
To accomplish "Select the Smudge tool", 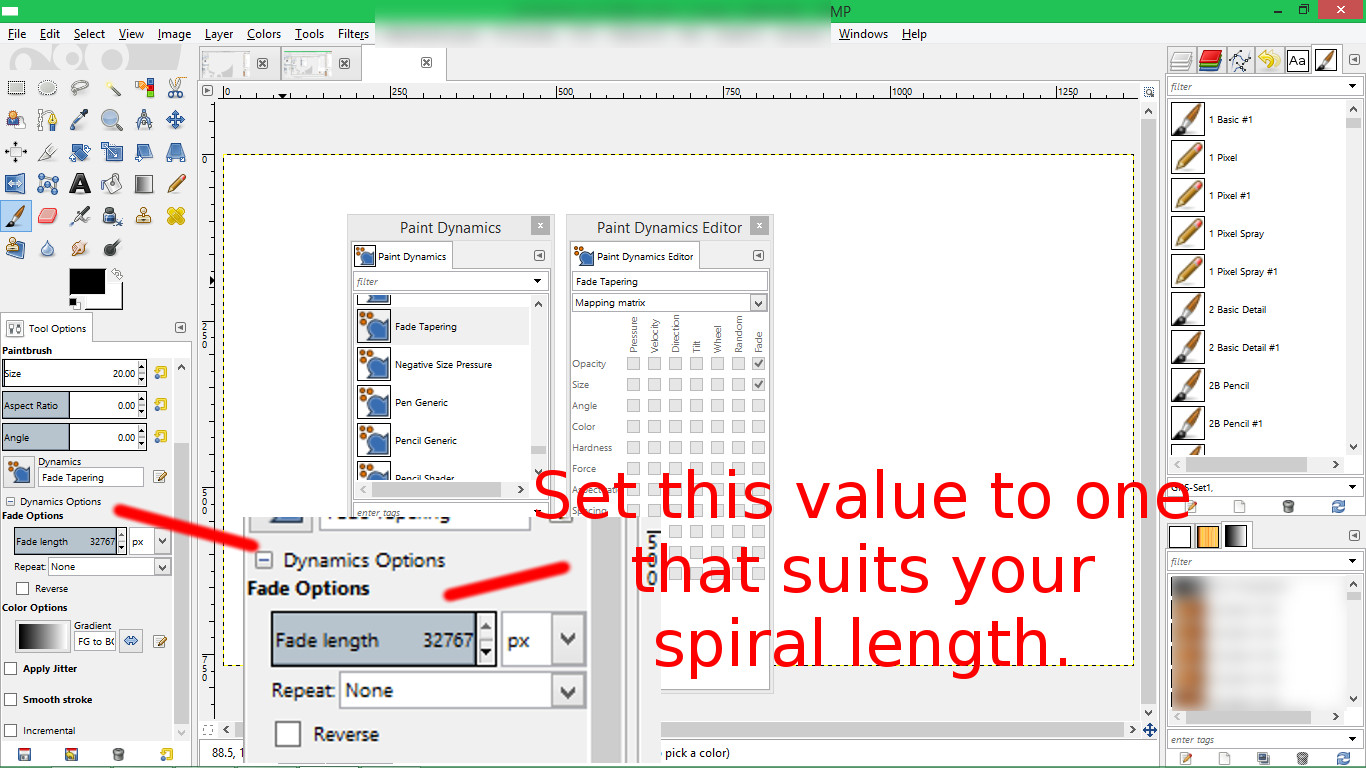I will (80, 248).
